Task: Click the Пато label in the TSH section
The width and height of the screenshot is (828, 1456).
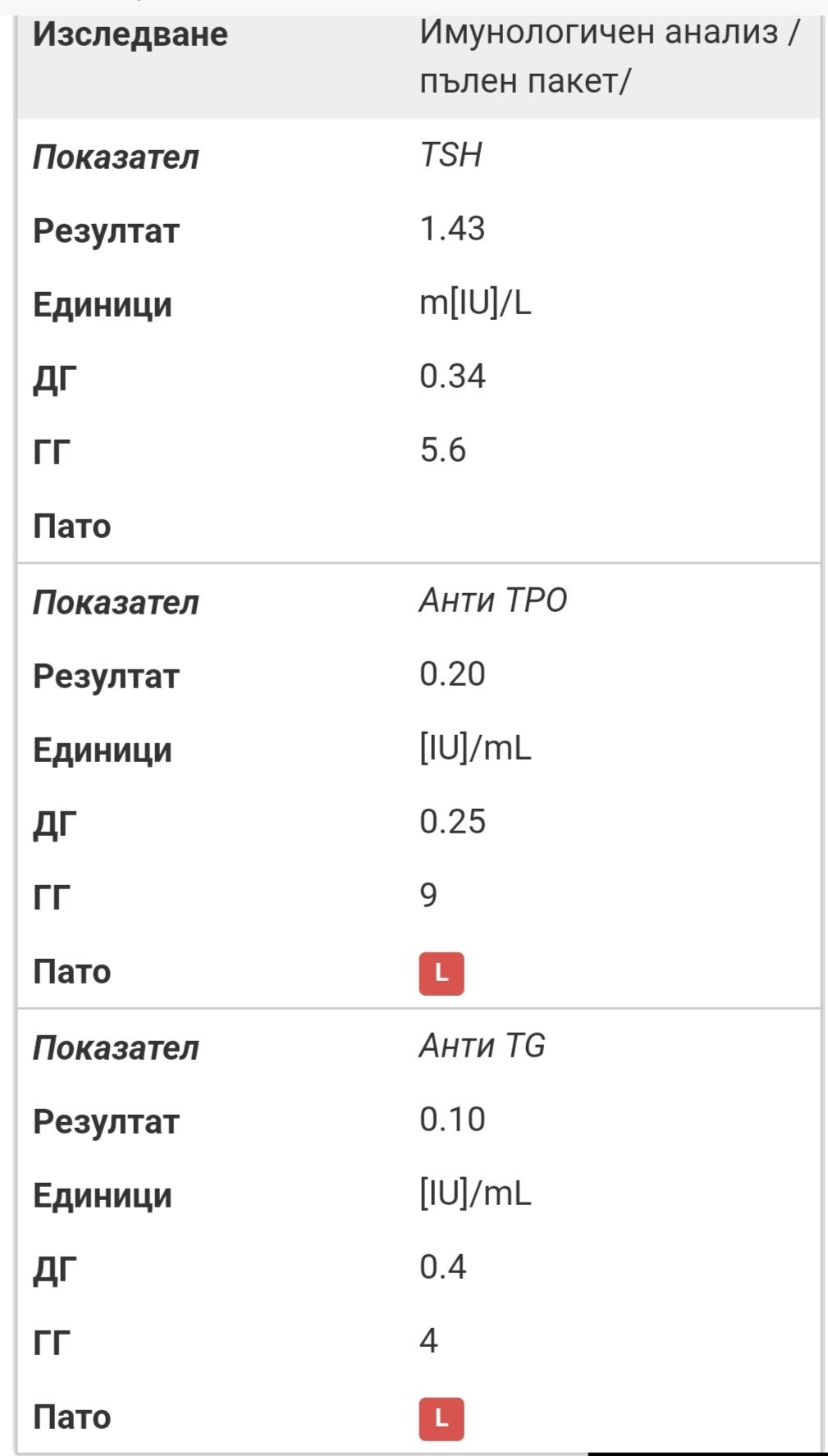Action: pyautogui.click(x=72, y=526)
